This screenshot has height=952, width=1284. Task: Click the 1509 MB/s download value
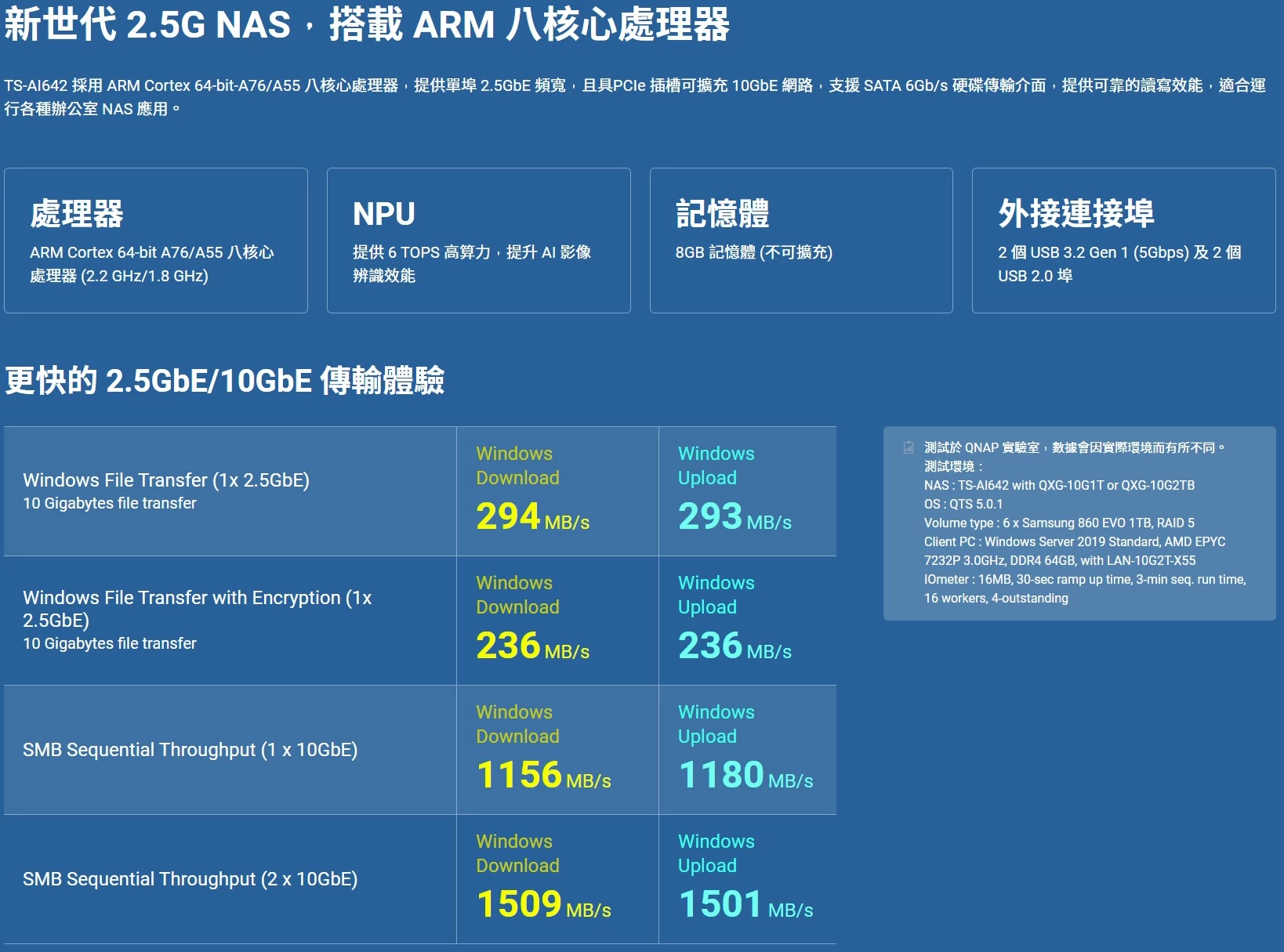(544, 904)
